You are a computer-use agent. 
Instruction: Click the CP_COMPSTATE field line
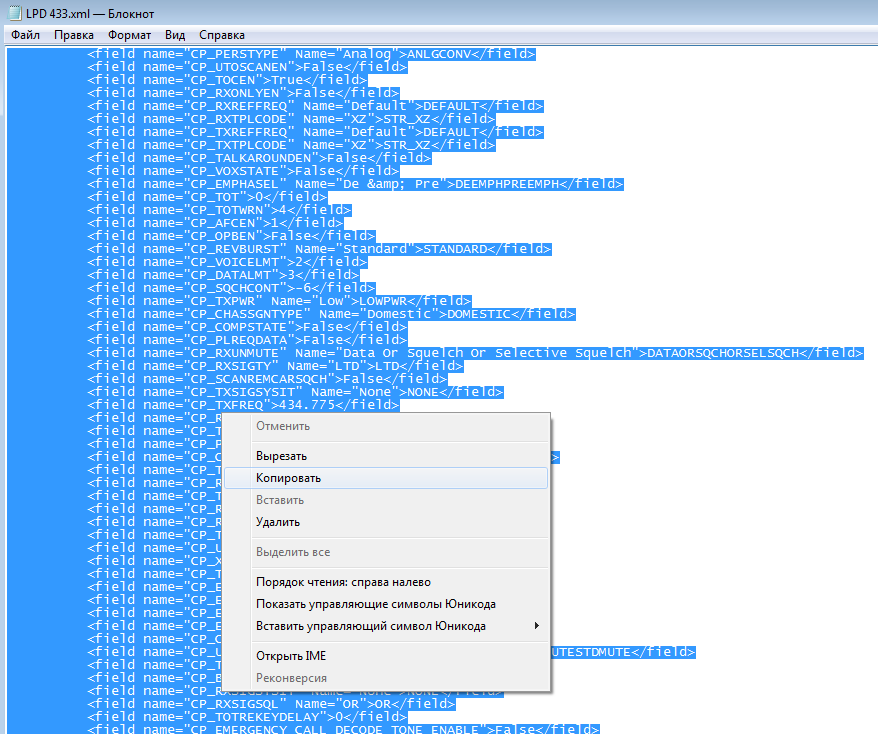pyautogui.click(x=247, y=327)
